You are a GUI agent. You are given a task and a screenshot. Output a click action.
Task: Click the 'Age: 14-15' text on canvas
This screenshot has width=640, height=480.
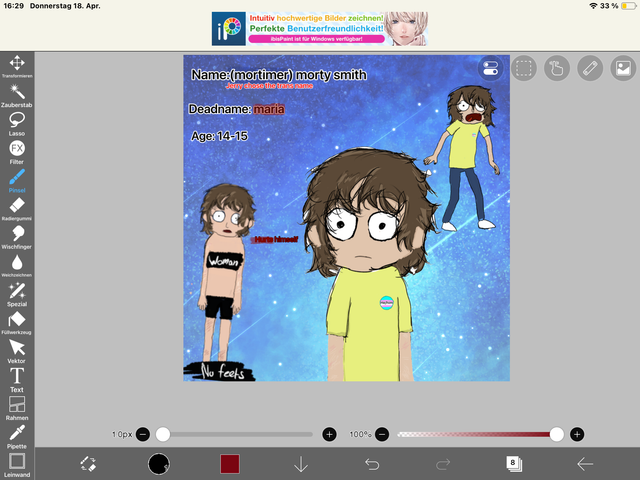click(x=220, y=136)
